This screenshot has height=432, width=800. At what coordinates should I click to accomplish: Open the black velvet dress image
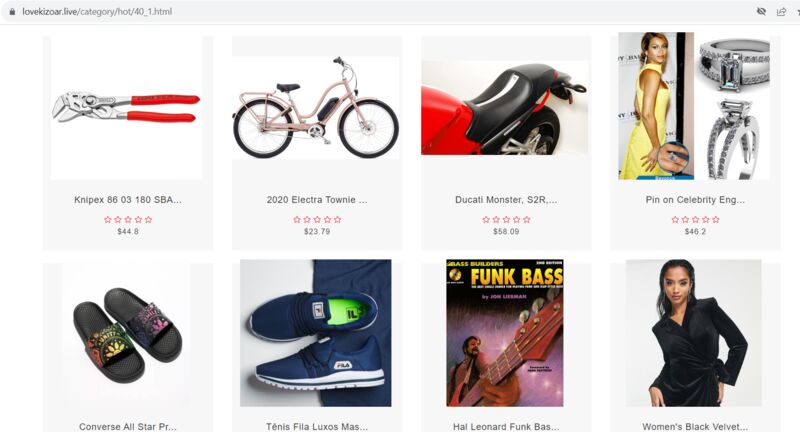[694, 333]
